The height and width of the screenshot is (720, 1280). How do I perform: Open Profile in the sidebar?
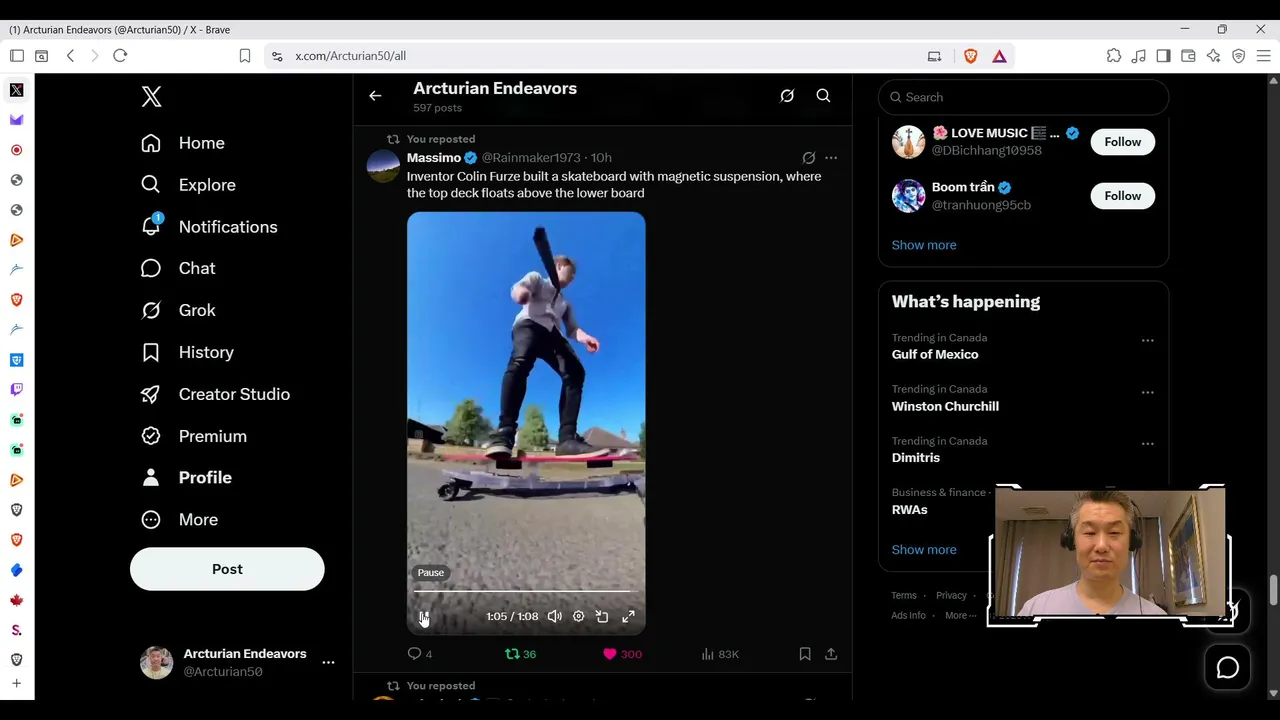pos(187,478)
